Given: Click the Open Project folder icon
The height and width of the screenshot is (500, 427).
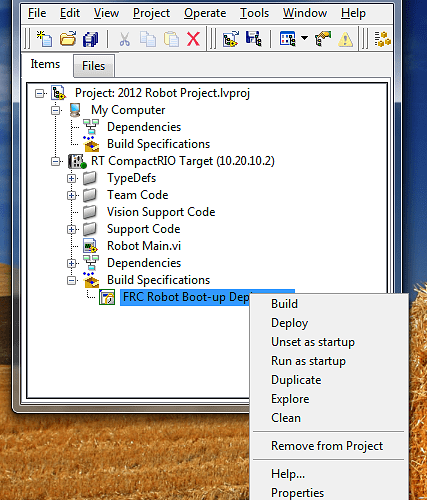Looking at the screenshot, I should [68, 39].
